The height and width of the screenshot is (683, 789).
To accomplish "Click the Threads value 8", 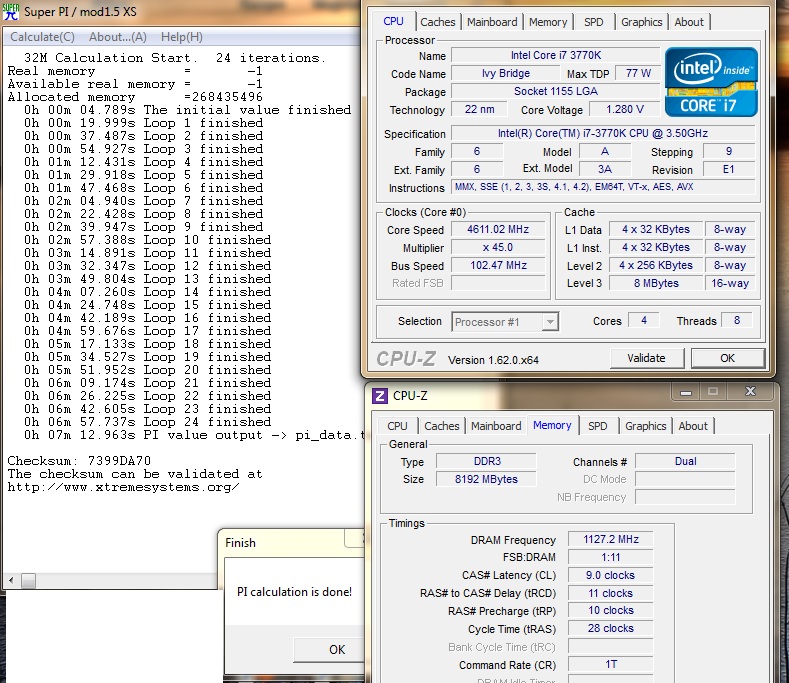I will (x=737, y=321).
